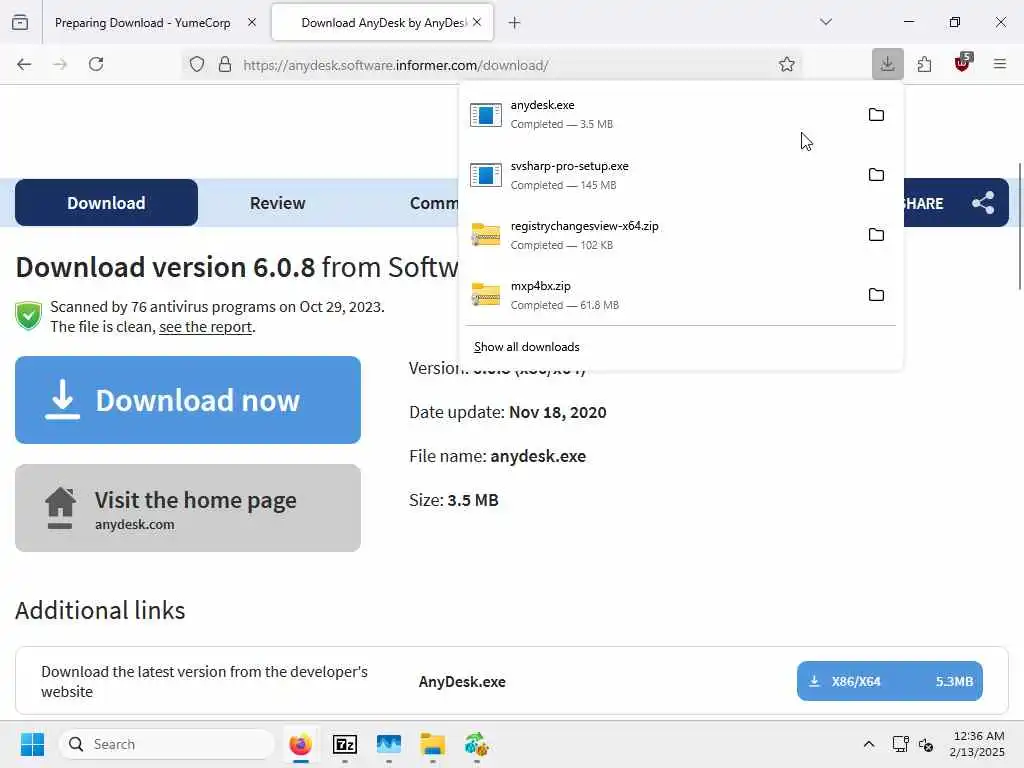Show mxp4bx.zip in its folder
Screen dimensions: 1024x768
[x=876, y=295]
